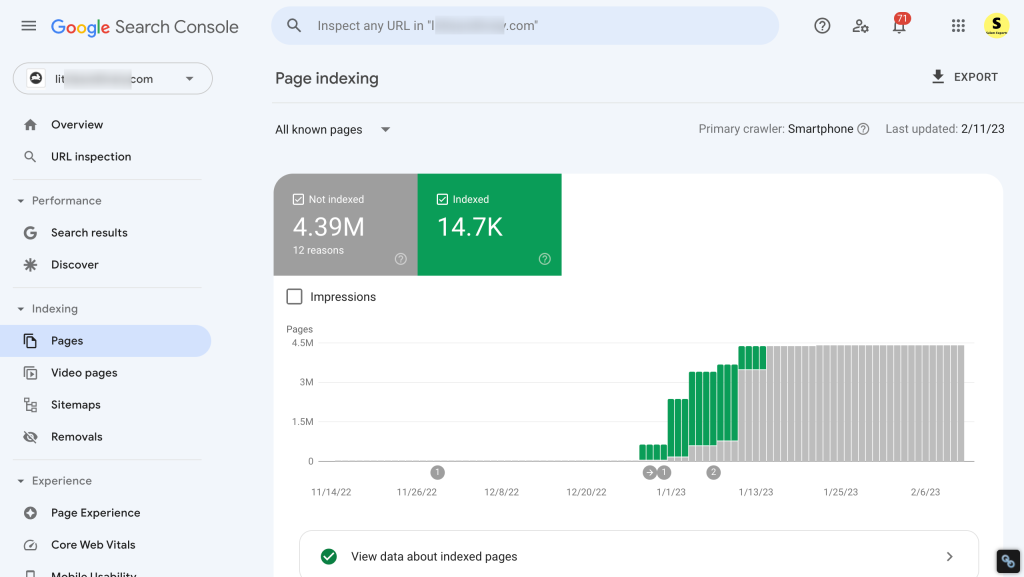The height and width of the screenshot is (577, 1024).
Task: Open the main hamburger menu
Action: point(29,26)
